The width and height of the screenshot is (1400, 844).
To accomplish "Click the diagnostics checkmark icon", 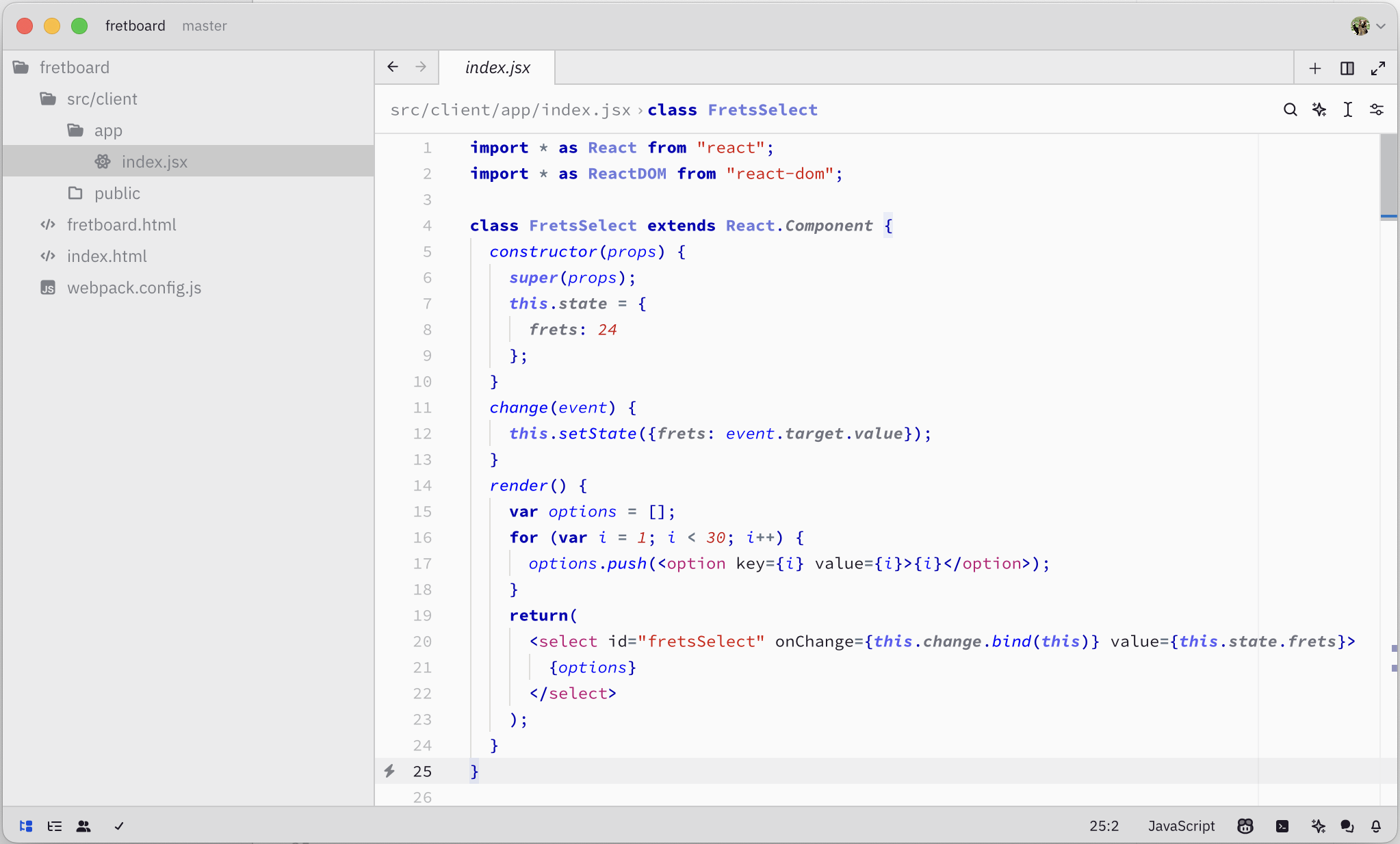I will 119,826.
